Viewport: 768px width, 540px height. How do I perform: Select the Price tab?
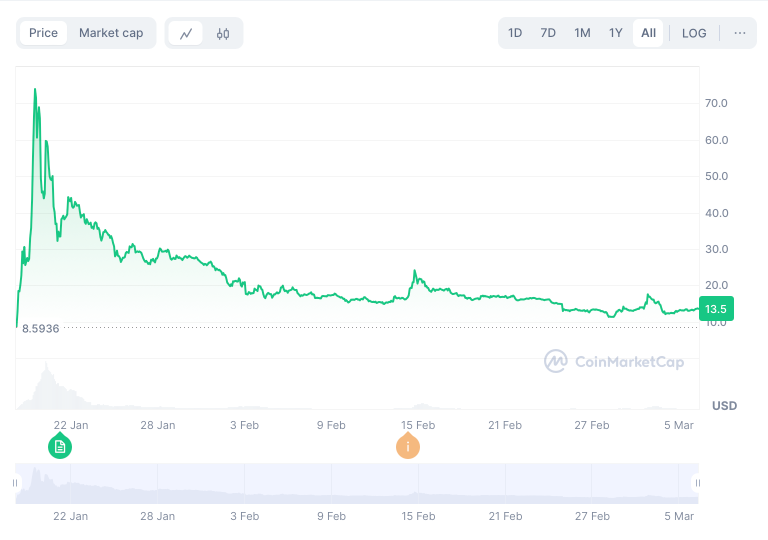pos(43,33)
